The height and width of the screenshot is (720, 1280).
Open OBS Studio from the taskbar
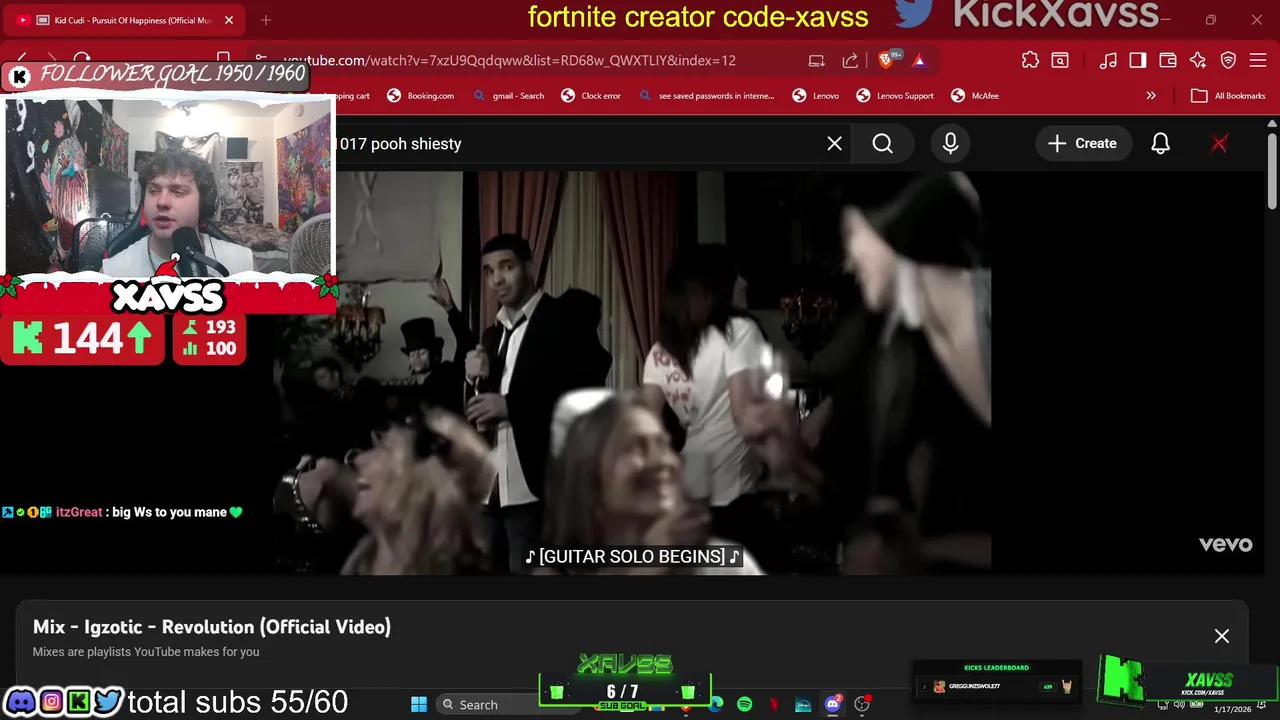862,705
